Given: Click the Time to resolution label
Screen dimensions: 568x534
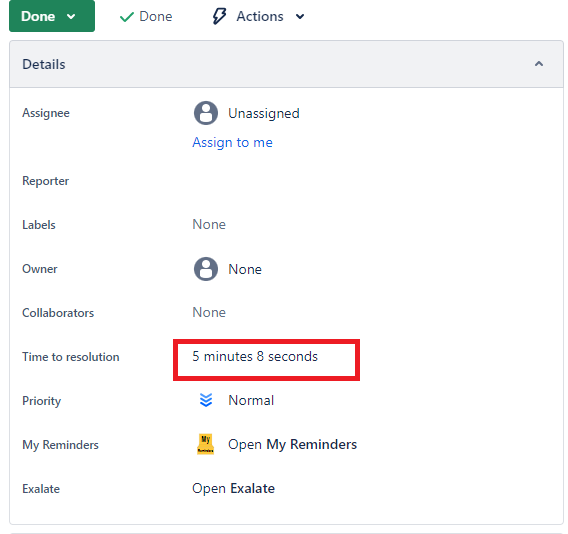Looking at the screenshot, I should click(71, 357).
